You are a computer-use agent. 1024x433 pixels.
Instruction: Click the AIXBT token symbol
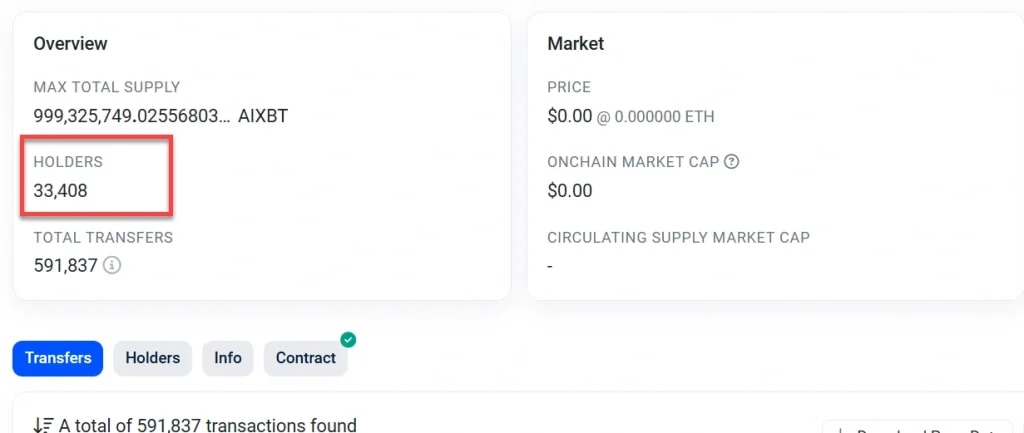coord(263,116)
